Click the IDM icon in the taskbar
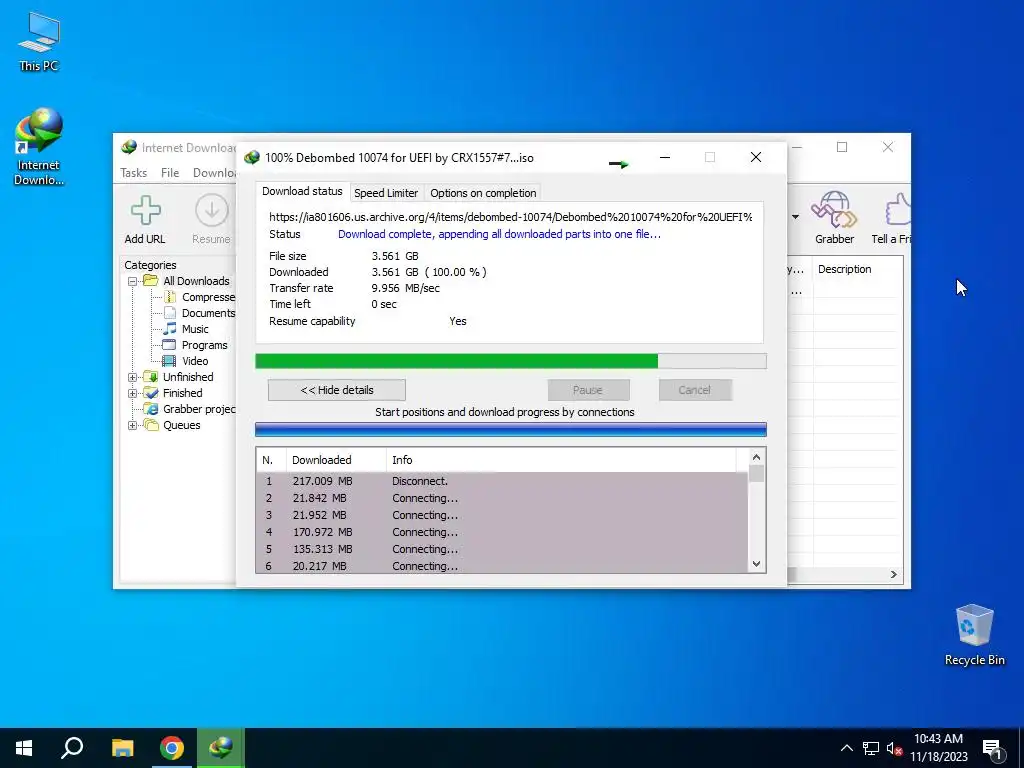Screen dimensions: 1024x768 [221, 748]
